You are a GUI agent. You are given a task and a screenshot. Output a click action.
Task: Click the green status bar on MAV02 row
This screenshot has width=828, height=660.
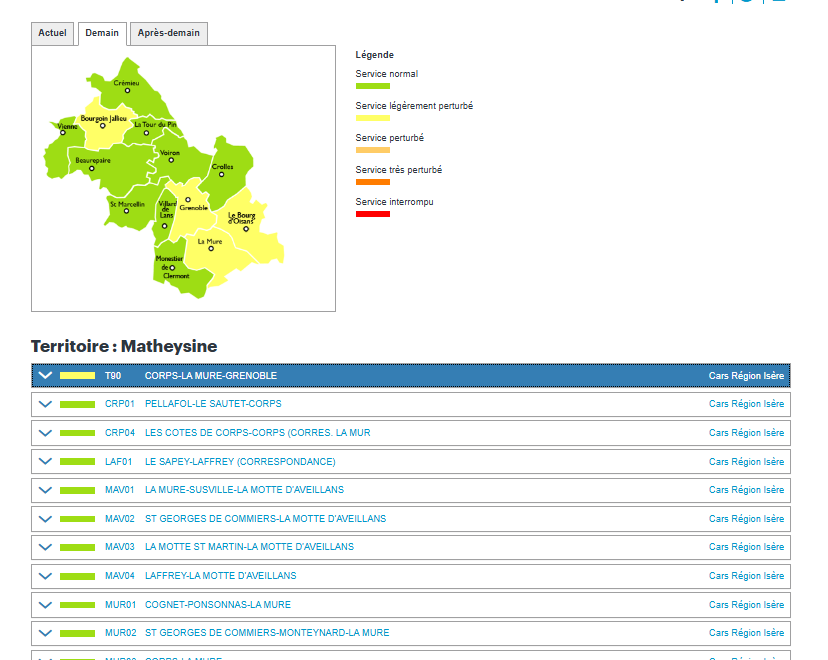coord(77,519)
